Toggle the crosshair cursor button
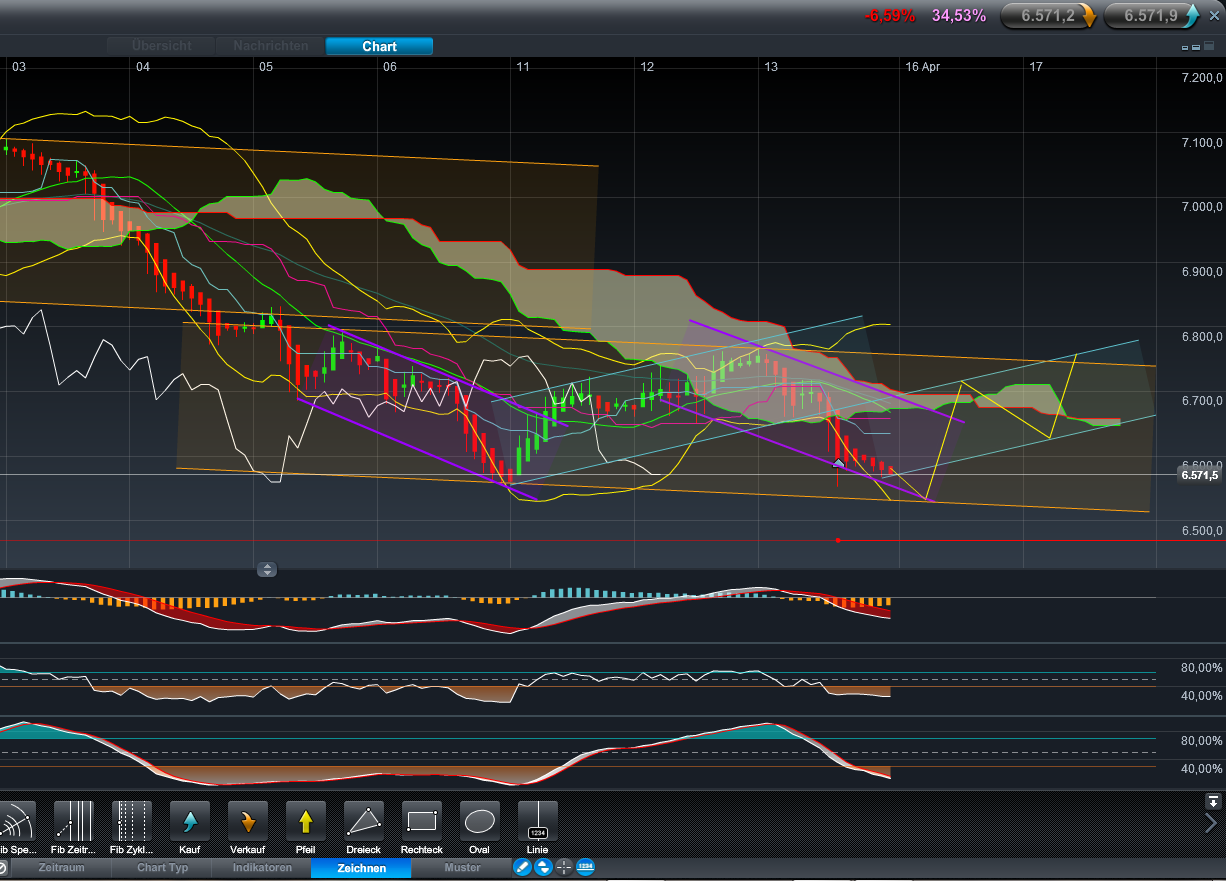The image size is (1226, 881). [x=564, y=867]
